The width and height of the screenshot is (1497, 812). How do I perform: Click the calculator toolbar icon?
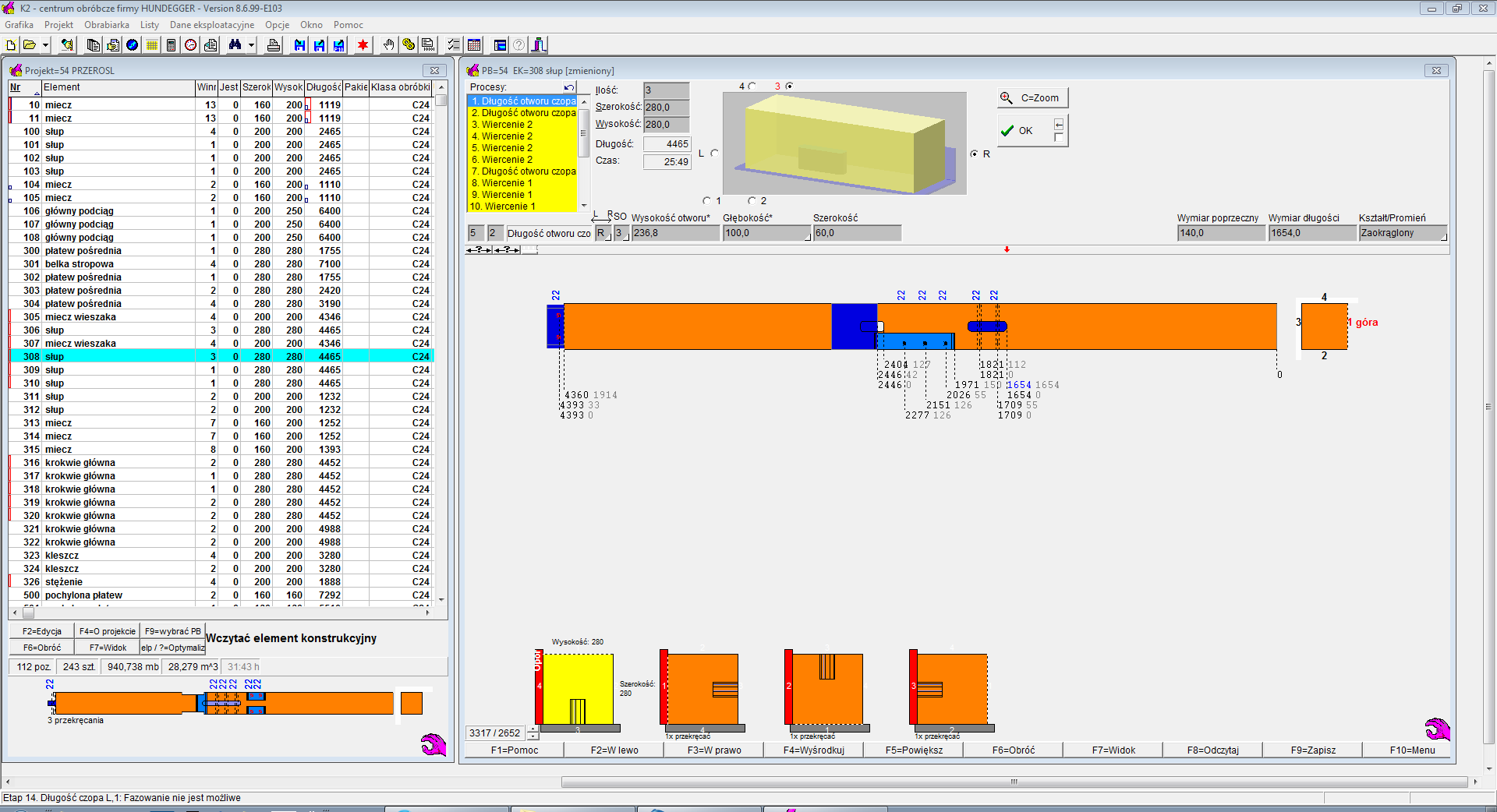172,45
